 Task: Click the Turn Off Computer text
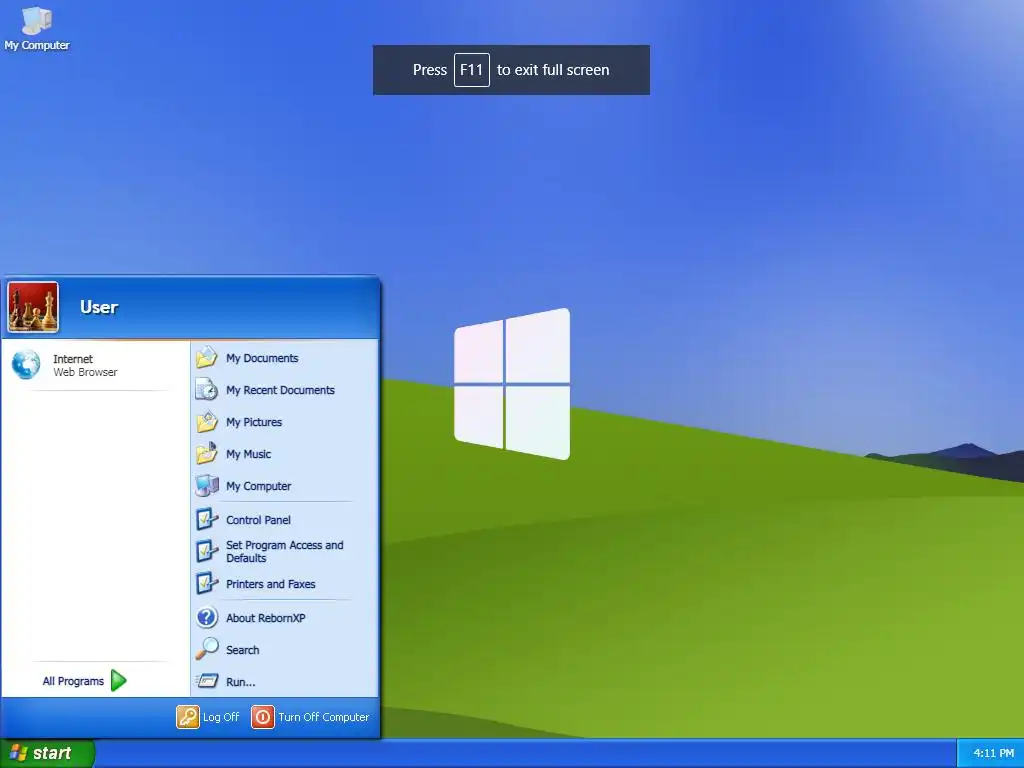[x=324, y=717]
